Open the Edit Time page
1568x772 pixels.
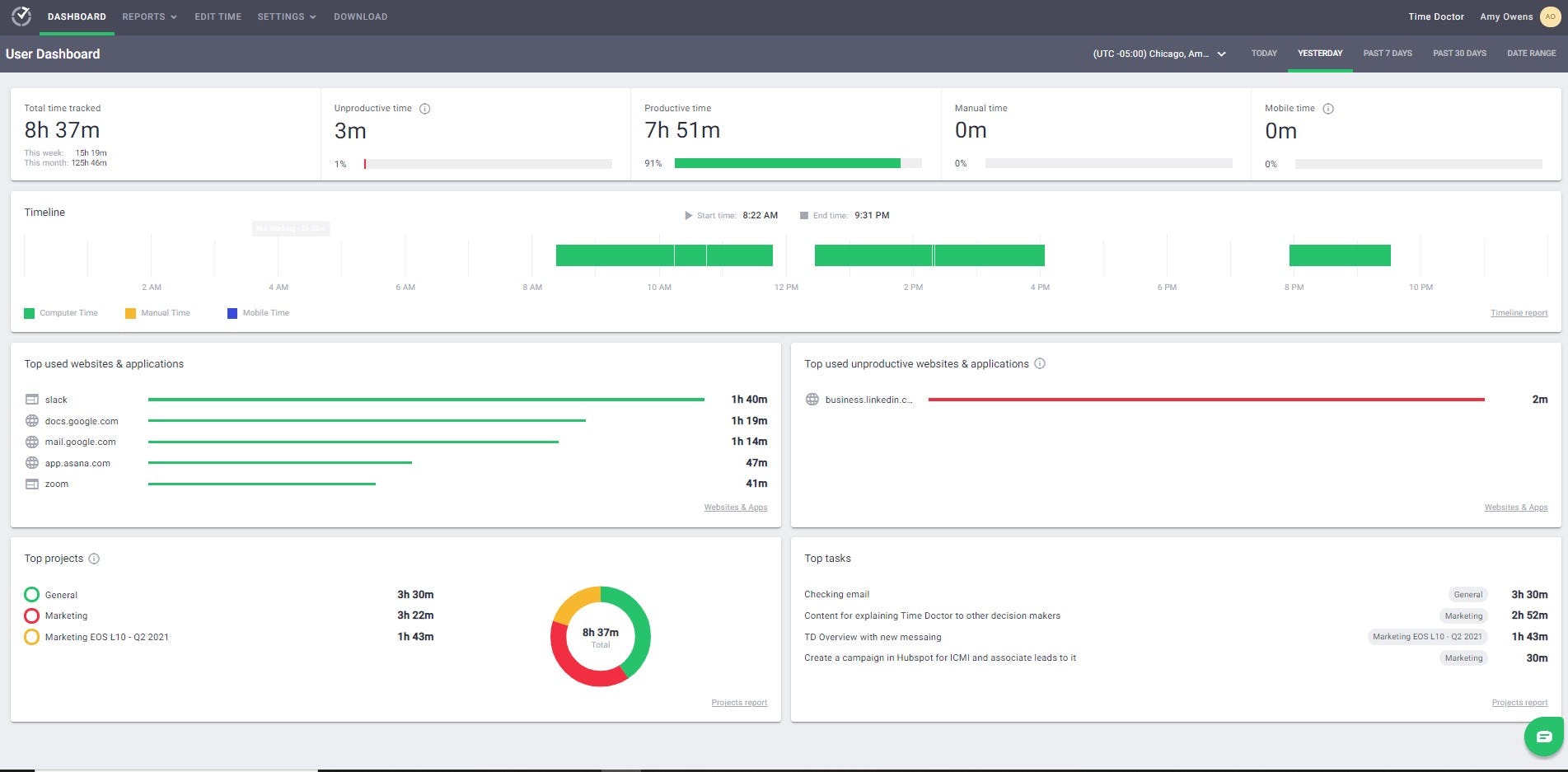[x=218, y=16]
